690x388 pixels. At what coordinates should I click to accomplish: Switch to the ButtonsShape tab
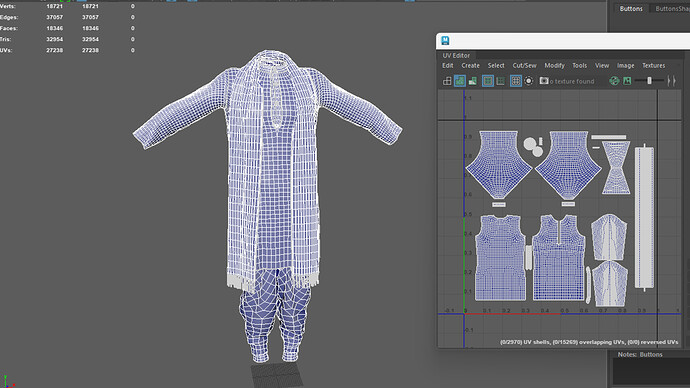[672, 9]
